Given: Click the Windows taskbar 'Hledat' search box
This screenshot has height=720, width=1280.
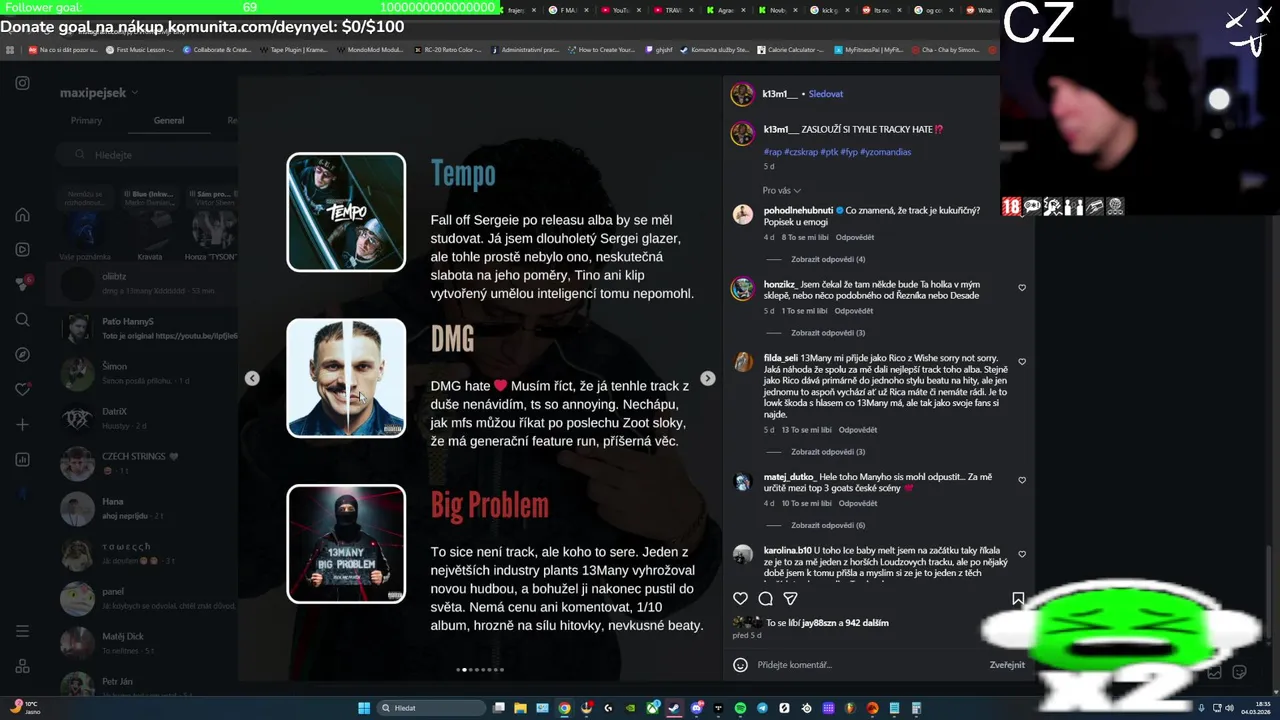Looking at the screenshot, I should [x=432, y=708].
